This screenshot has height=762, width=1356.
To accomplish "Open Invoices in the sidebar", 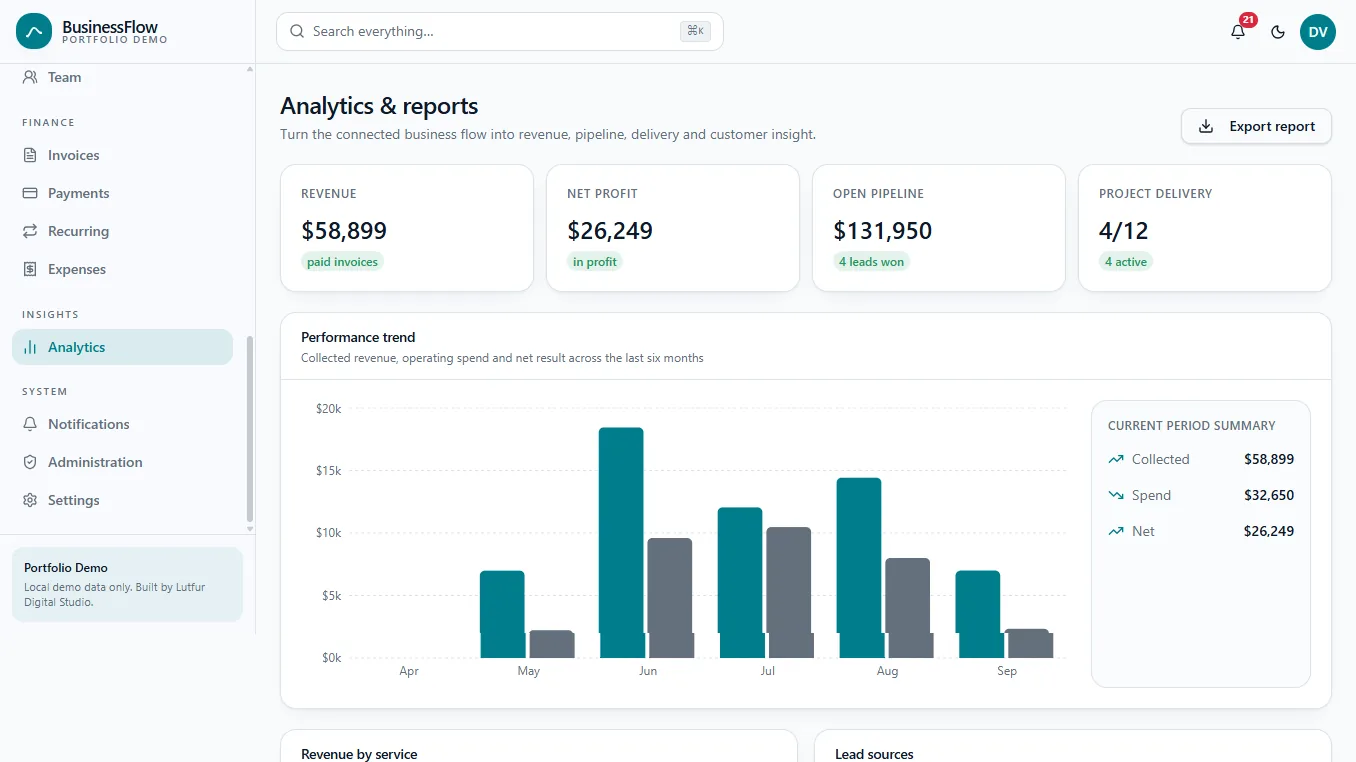I will [x=122, y=155].
